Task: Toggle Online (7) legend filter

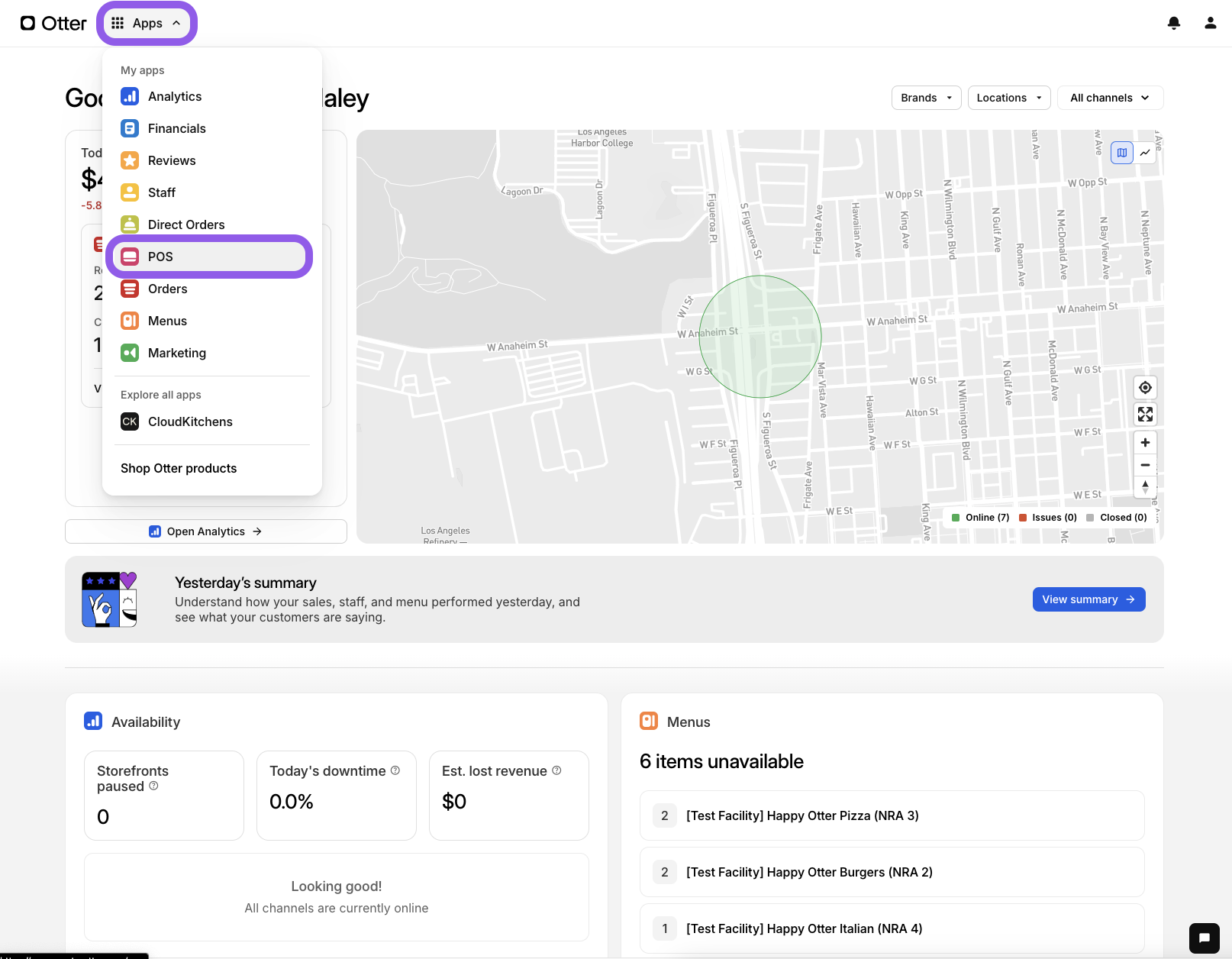Action: tap(980, 518)
